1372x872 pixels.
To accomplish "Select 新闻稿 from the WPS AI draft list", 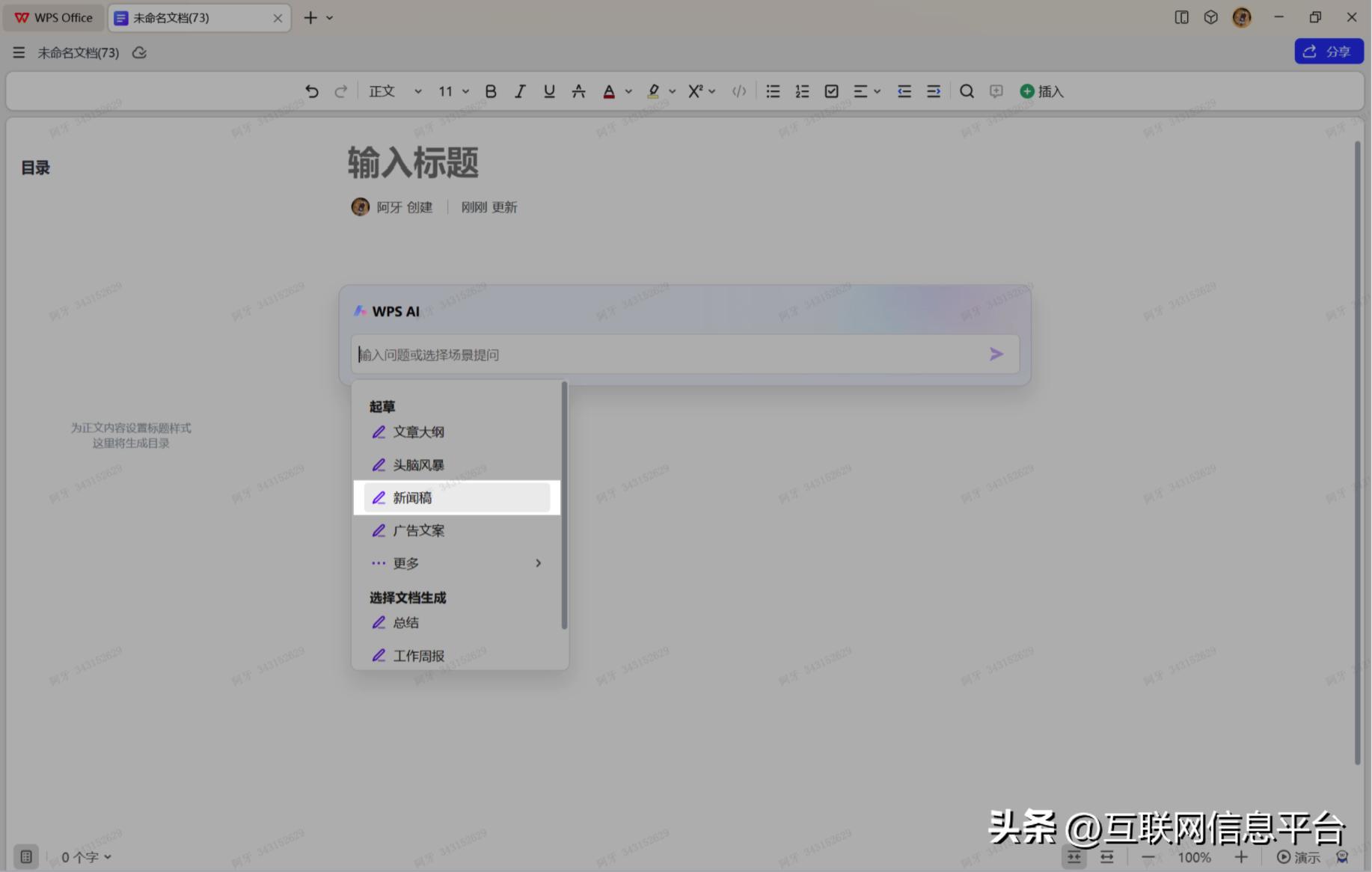I will click(x=412, y=497).
